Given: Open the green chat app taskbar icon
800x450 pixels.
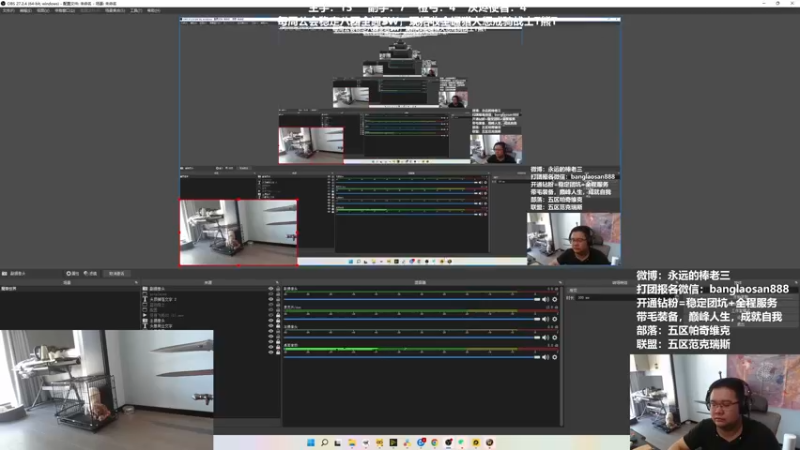Looking at the screenshot, I should (x=462, y=442).
